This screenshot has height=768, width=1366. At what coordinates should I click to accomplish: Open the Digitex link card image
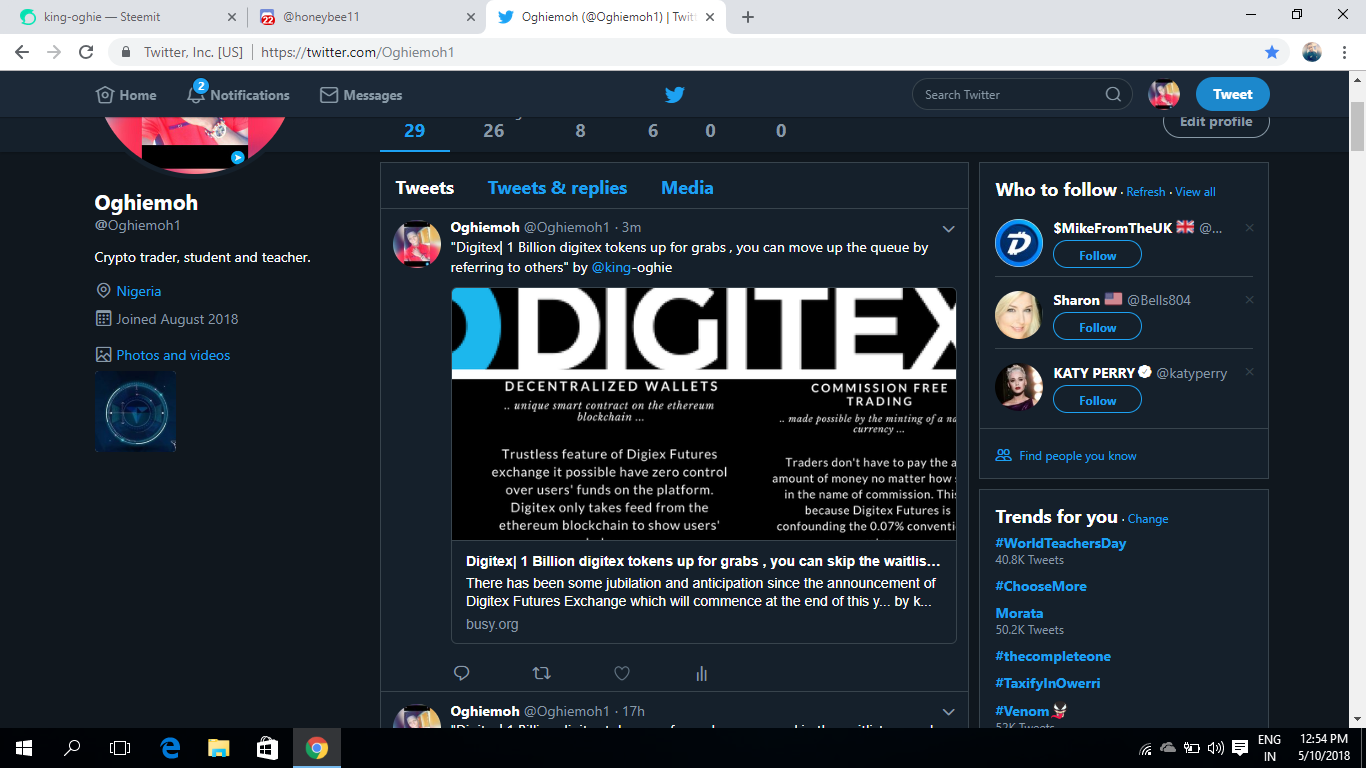click(x=704, y=414)
